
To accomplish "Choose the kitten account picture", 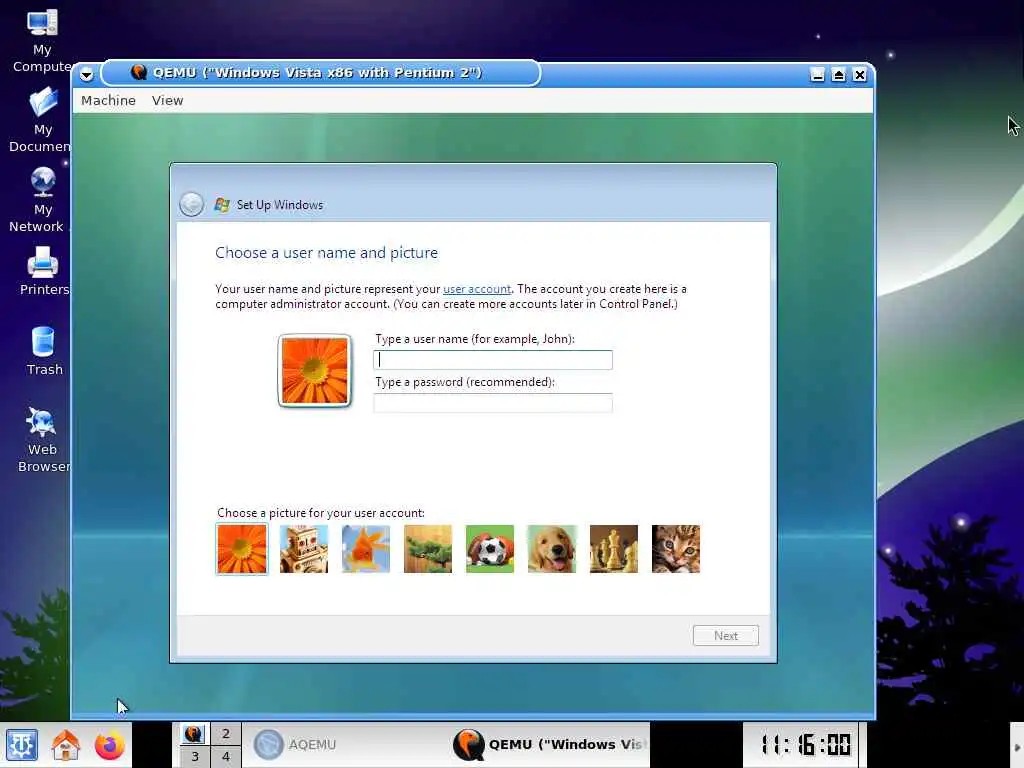I will (x=676, y=549).
